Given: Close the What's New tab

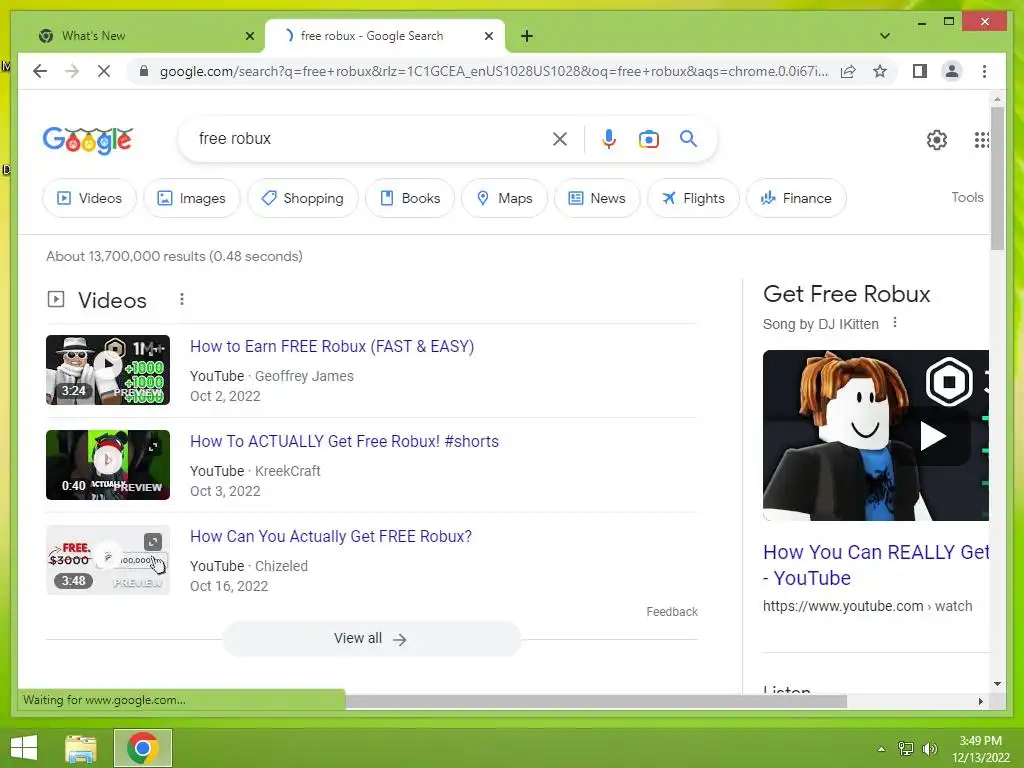Looking at the screenshot, I should (249, 36).
